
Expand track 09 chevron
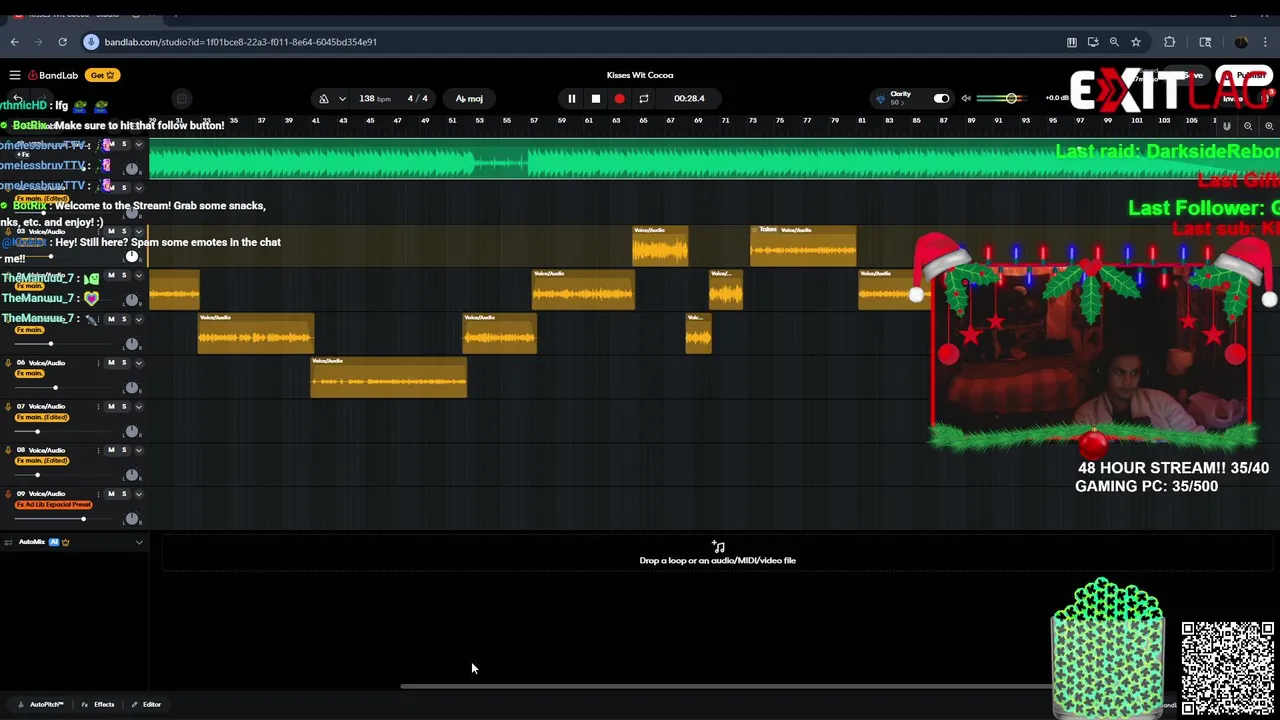pos(139,494)
